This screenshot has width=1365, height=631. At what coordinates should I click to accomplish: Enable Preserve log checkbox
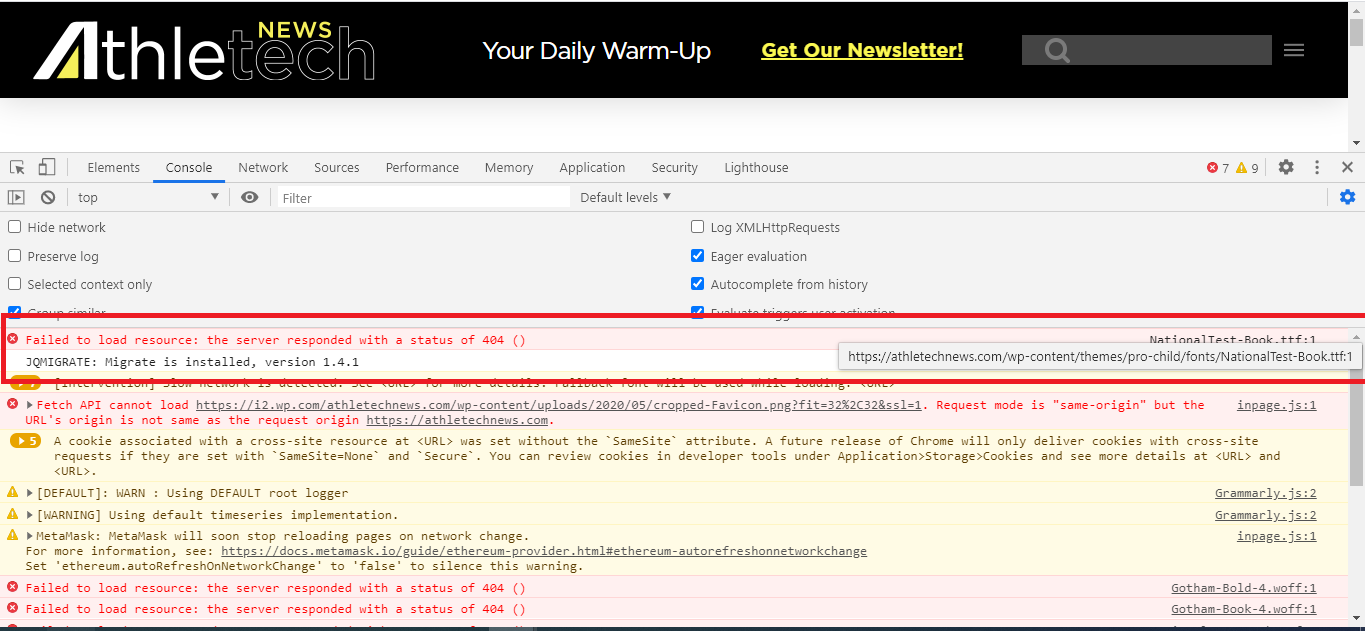[x=14, y=256]
